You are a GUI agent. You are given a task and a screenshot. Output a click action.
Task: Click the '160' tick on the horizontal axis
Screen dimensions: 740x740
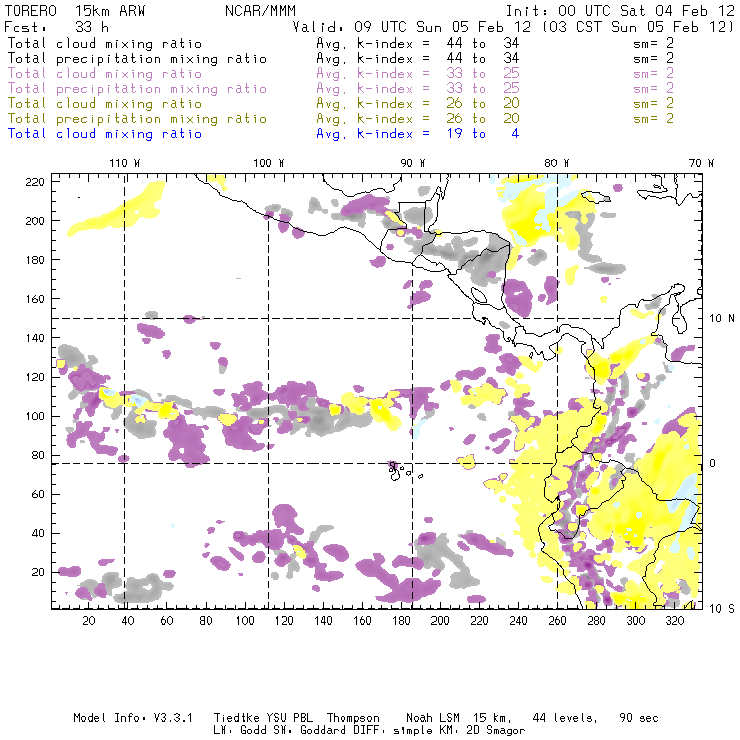[x=362, y=621]
